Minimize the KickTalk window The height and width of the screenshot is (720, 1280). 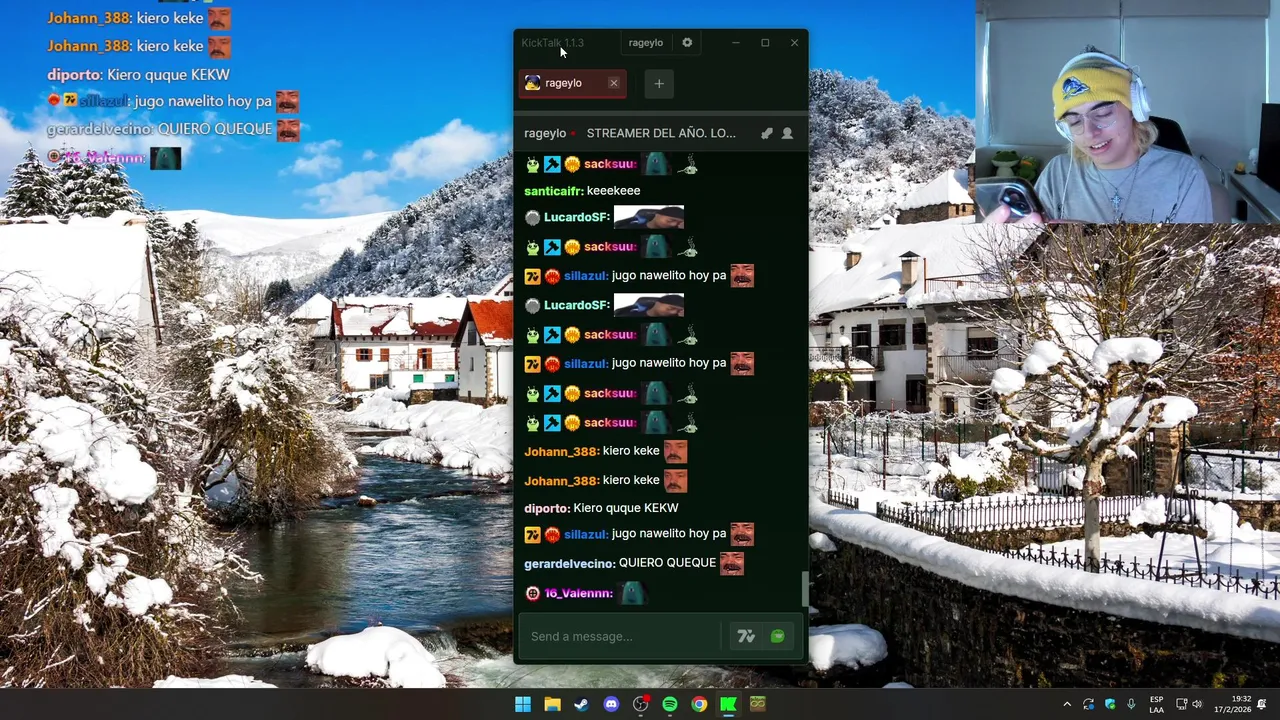pyautogui.click(x=735, y=43)
